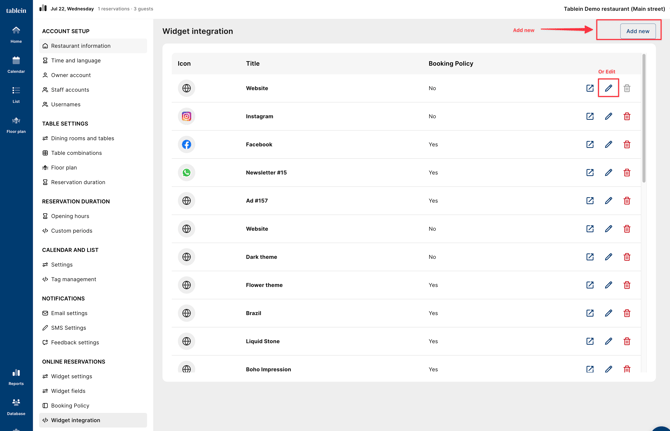Click the tablein logo
This screenshot has height=431, width=670.
[x=16, y=10]
